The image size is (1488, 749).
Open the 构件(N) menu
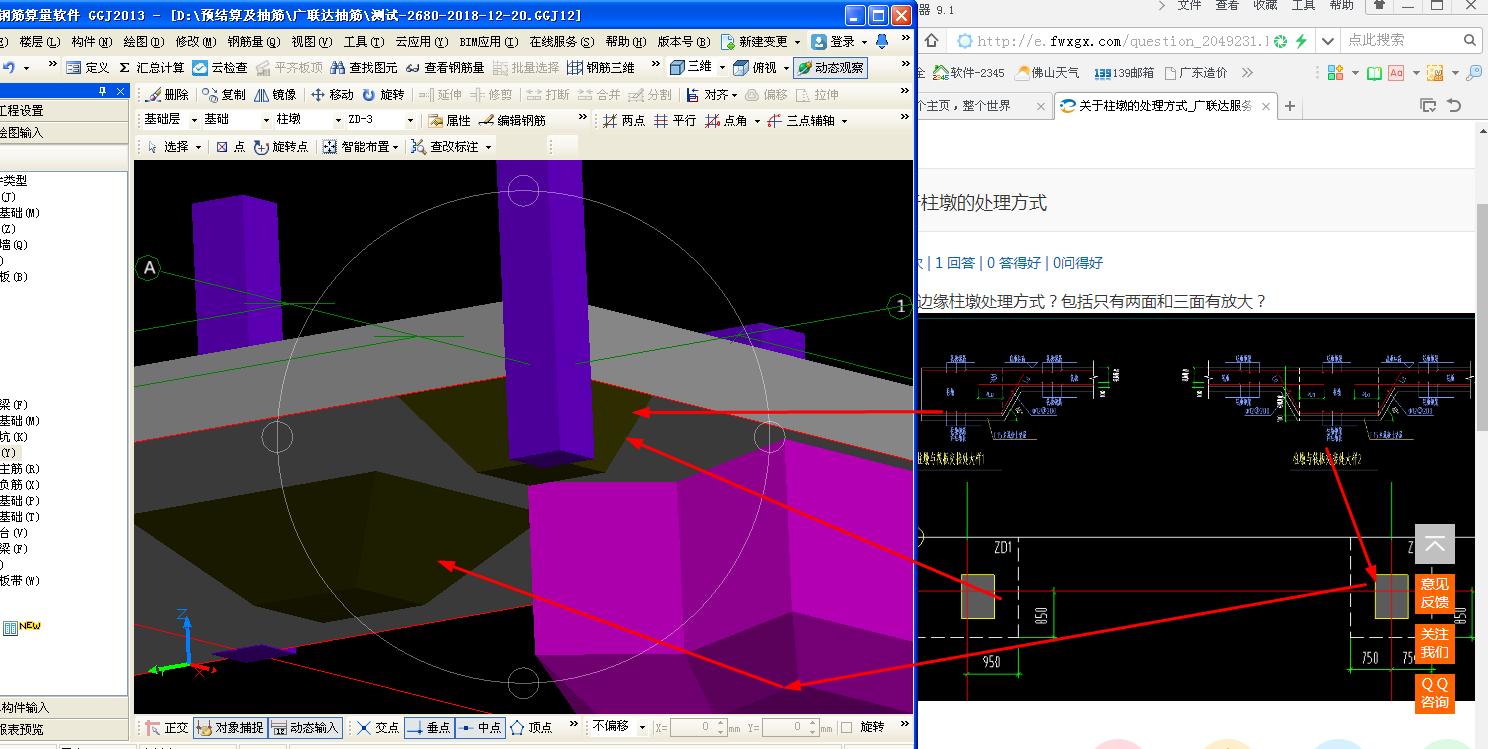[x=91, y=42]
